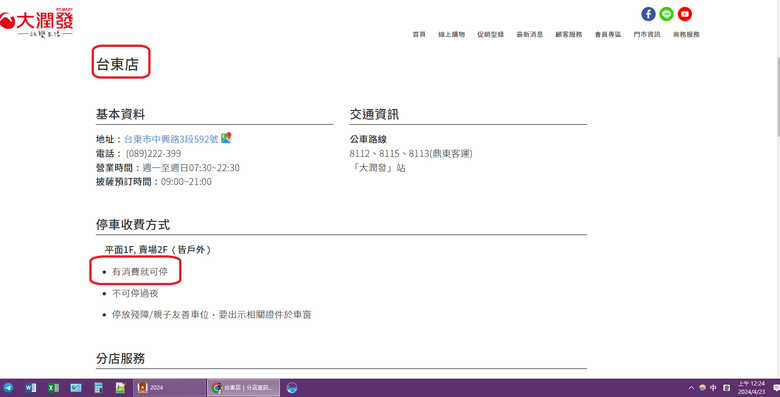This screenshot has height=397, width=780.
Task: Click the weather tray icon in the system tray
Action: coord(702,388)
